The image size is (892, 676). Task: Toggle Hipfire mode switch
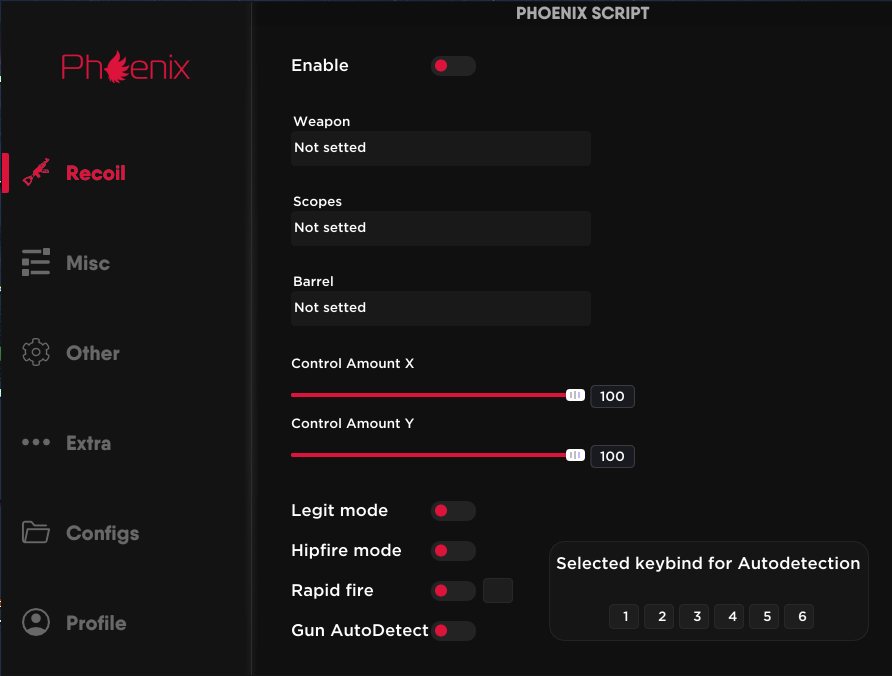pos(453,551)
